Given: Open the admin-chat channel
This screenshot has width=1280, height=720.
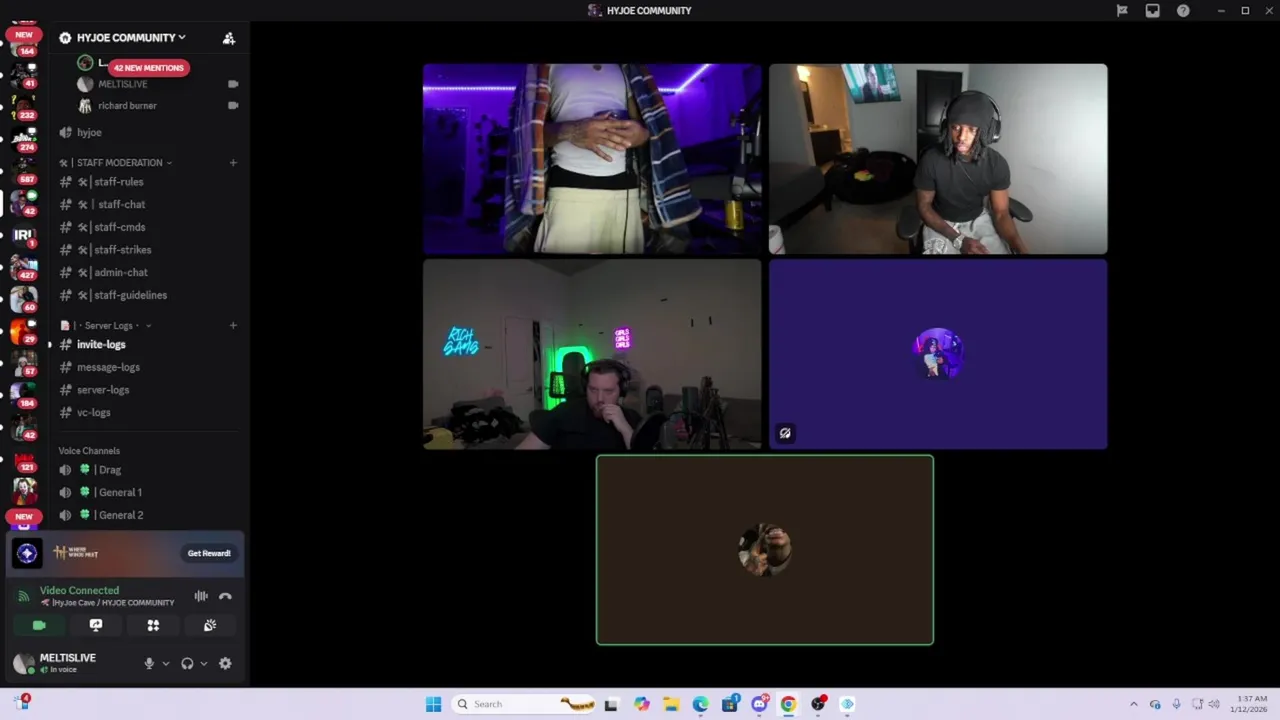Looking at the screenshot, I should [x=148, y=272].
